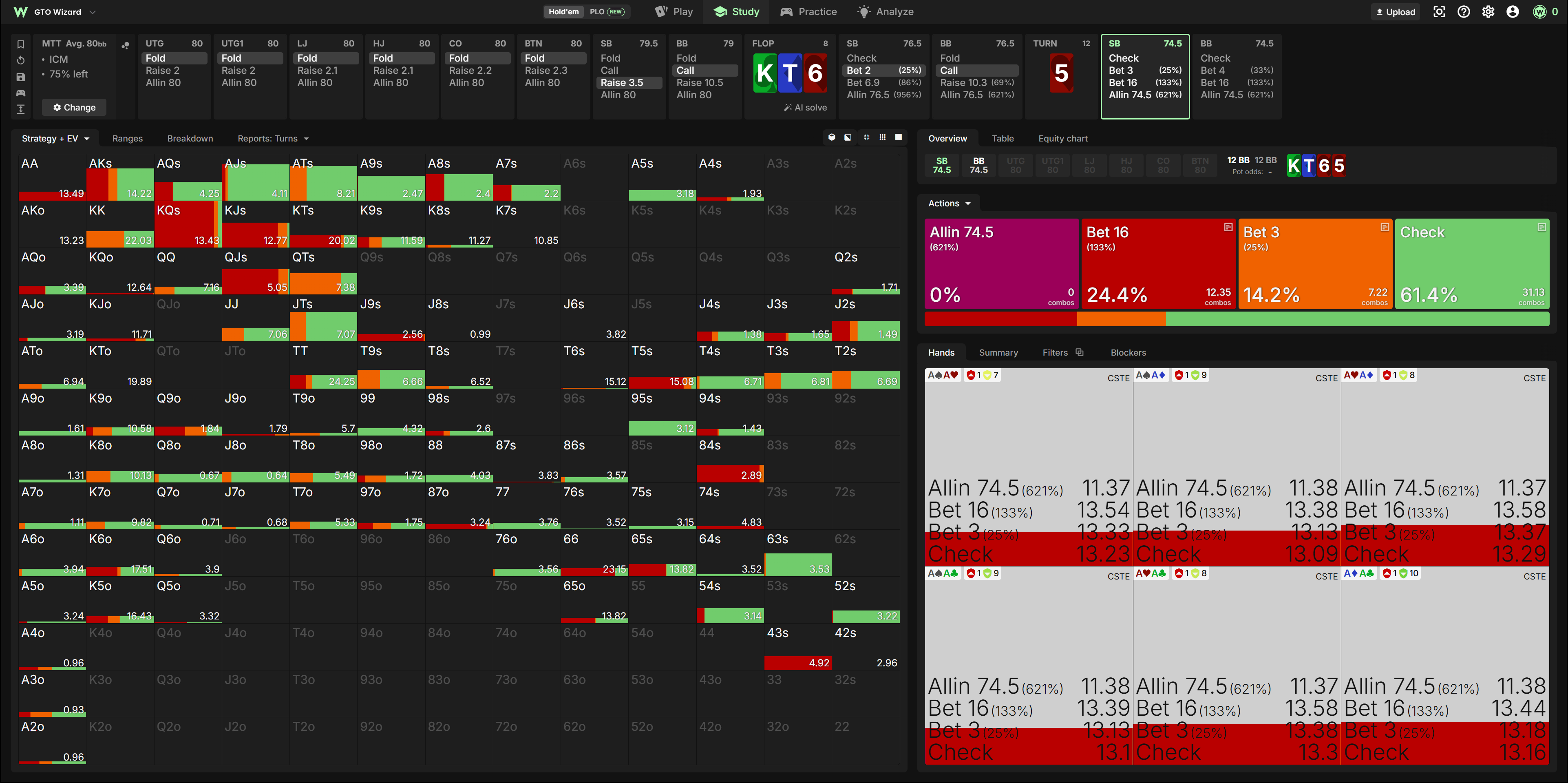Switch to the Ranges tab
This screenshot has height=783, width=1568.
pyautogui.click(x=127, y=138)
